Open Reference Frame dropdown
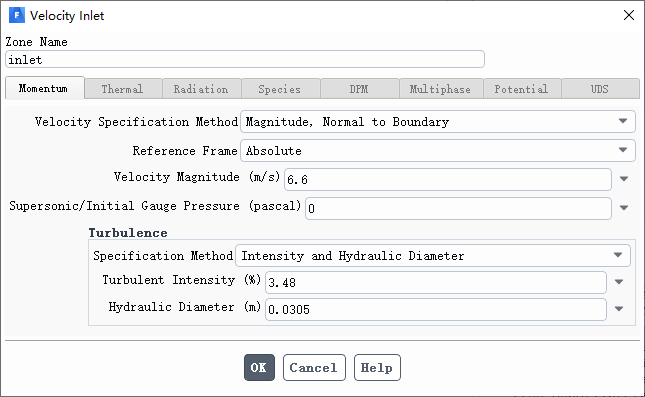This screenshot has height=397, width=645. (438, 150)
